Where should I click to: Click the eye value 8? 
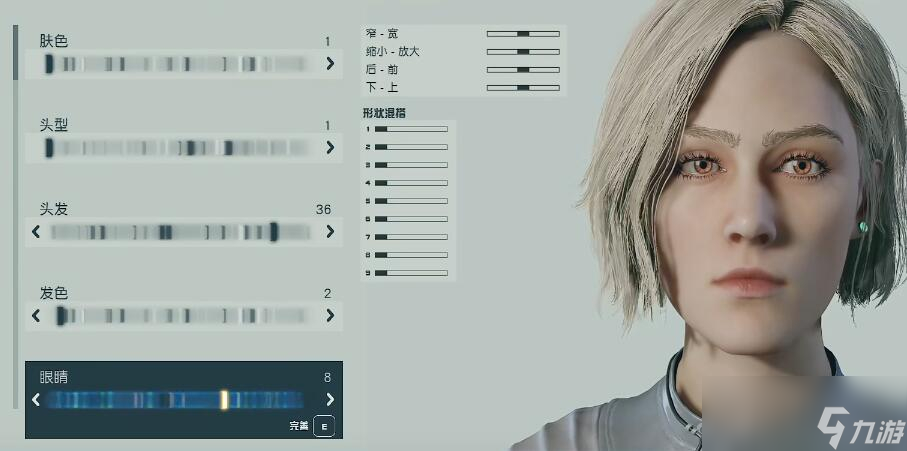327,378
